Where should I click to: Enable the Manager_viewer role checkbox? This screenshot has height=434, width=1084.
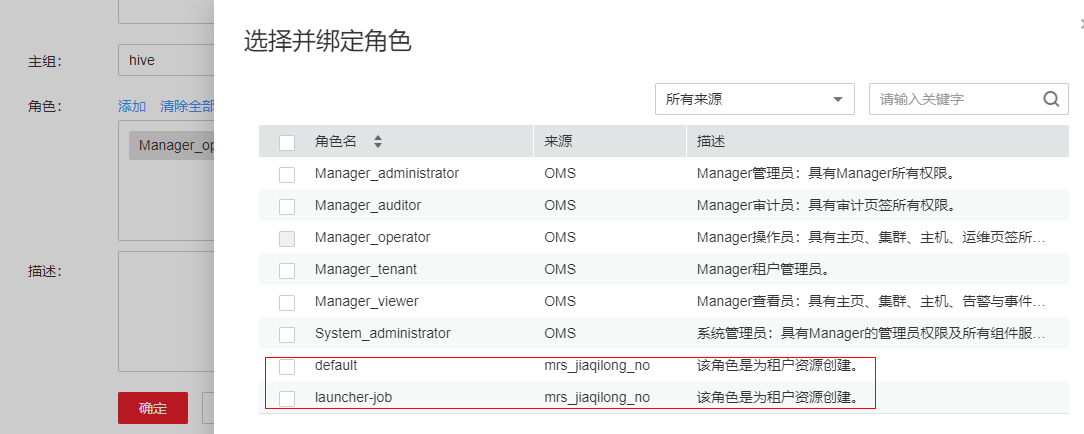[x=287, y=302]
